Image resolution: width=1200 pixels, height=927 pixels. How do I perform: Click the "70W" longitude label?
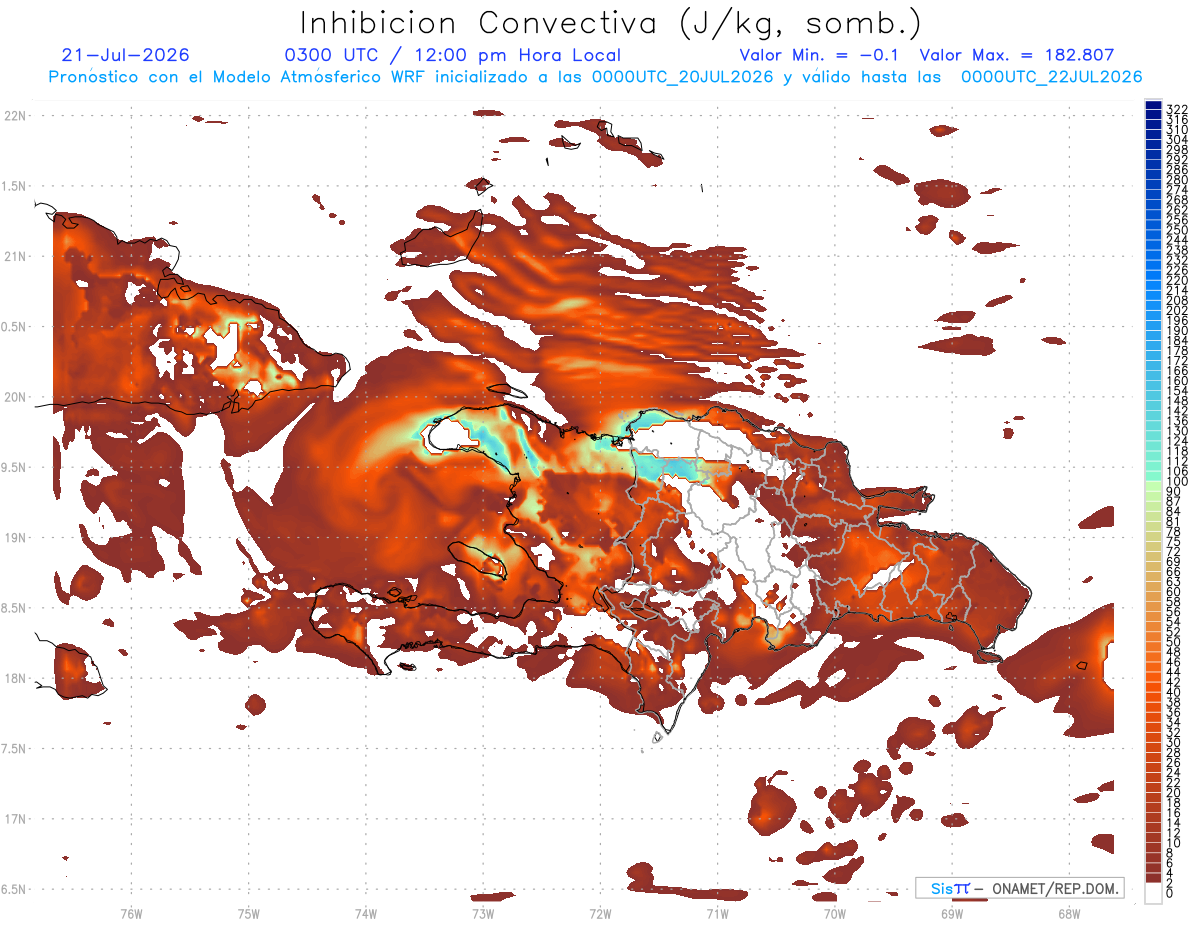tap(834, 913)
